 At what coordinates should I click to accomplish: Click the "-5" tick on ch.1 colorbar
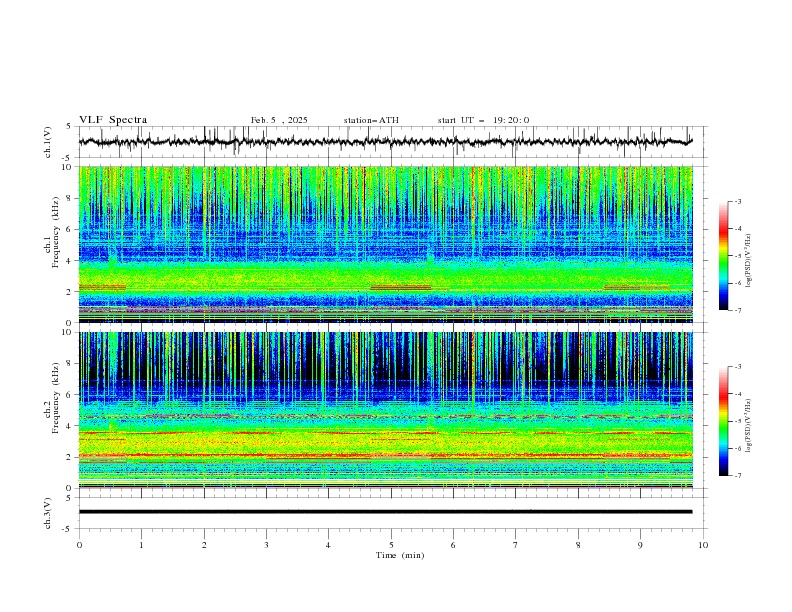tap(737, 256)
